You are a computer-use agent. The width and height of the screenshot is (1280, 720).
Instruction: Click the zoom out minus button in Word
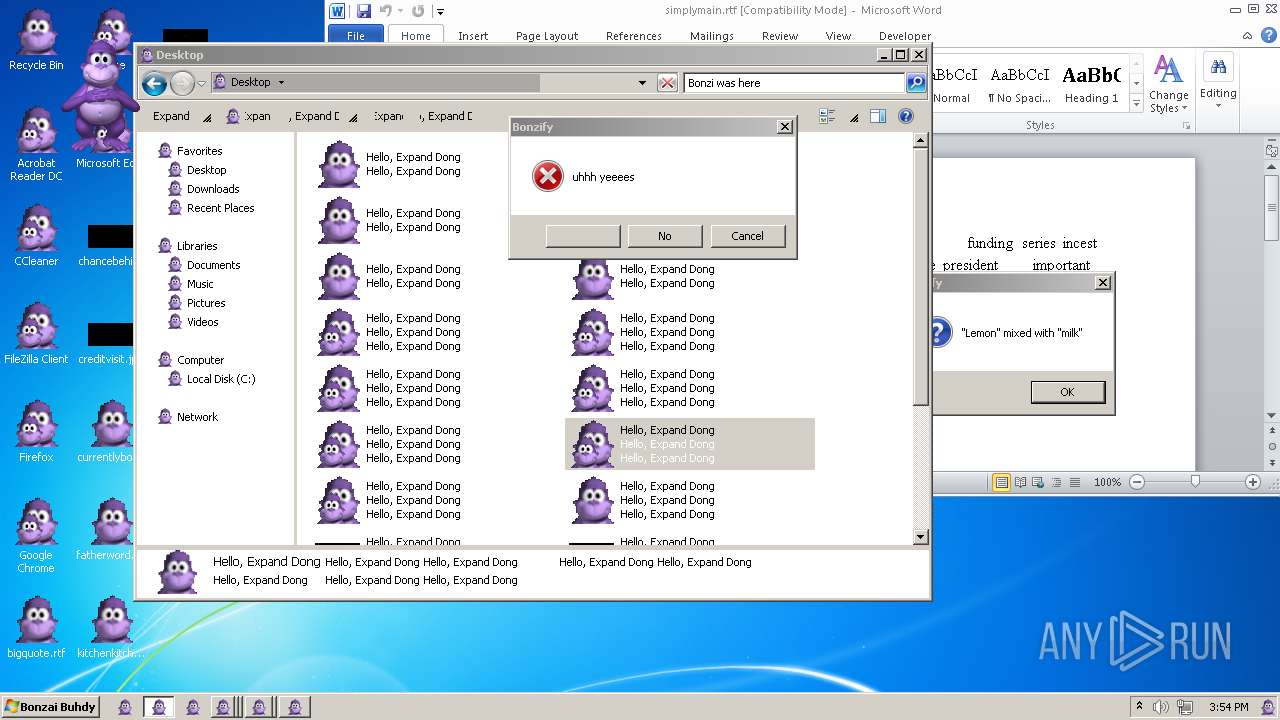click(1137, 482)
